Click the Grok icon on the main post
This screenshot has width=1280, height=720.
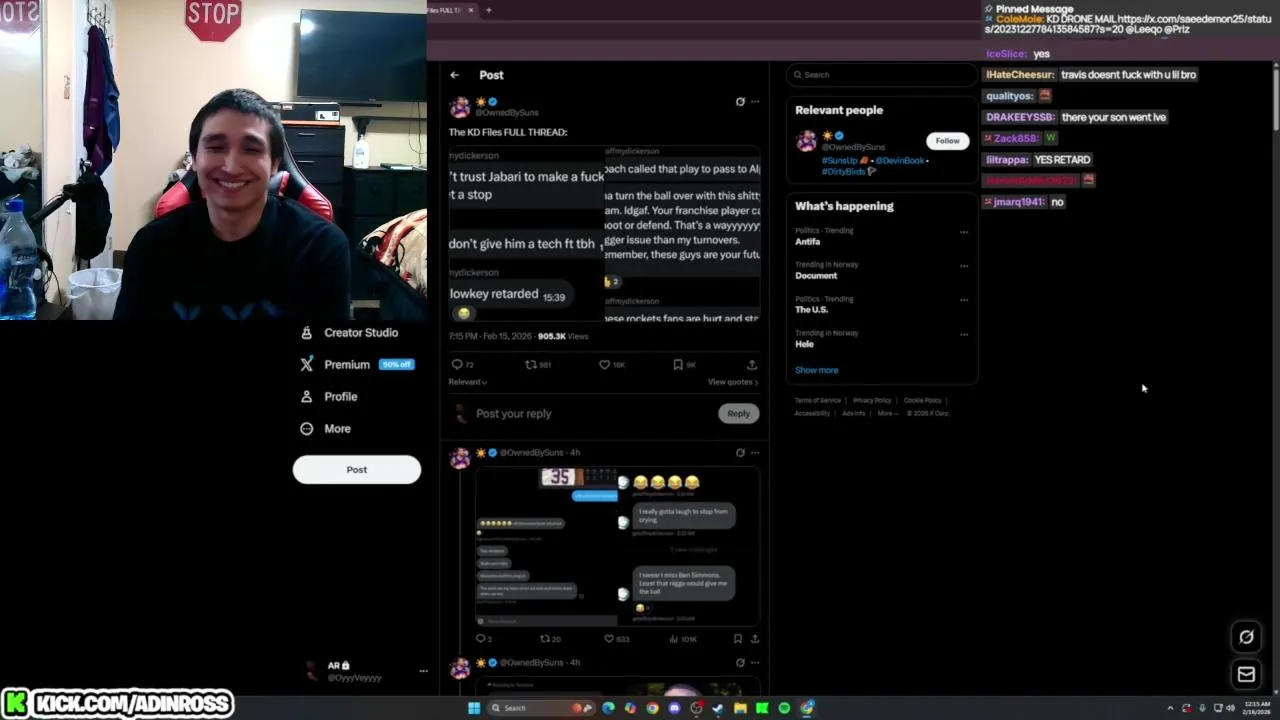[740, 101]
